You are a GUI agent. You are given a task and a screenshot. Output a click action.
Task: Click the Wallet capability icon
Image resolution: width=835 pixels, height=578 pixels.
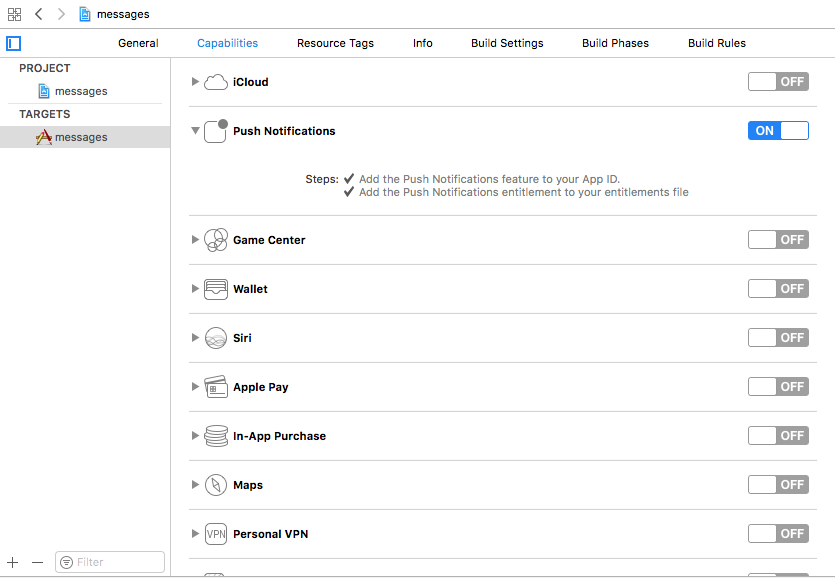[x=216, y=289]
